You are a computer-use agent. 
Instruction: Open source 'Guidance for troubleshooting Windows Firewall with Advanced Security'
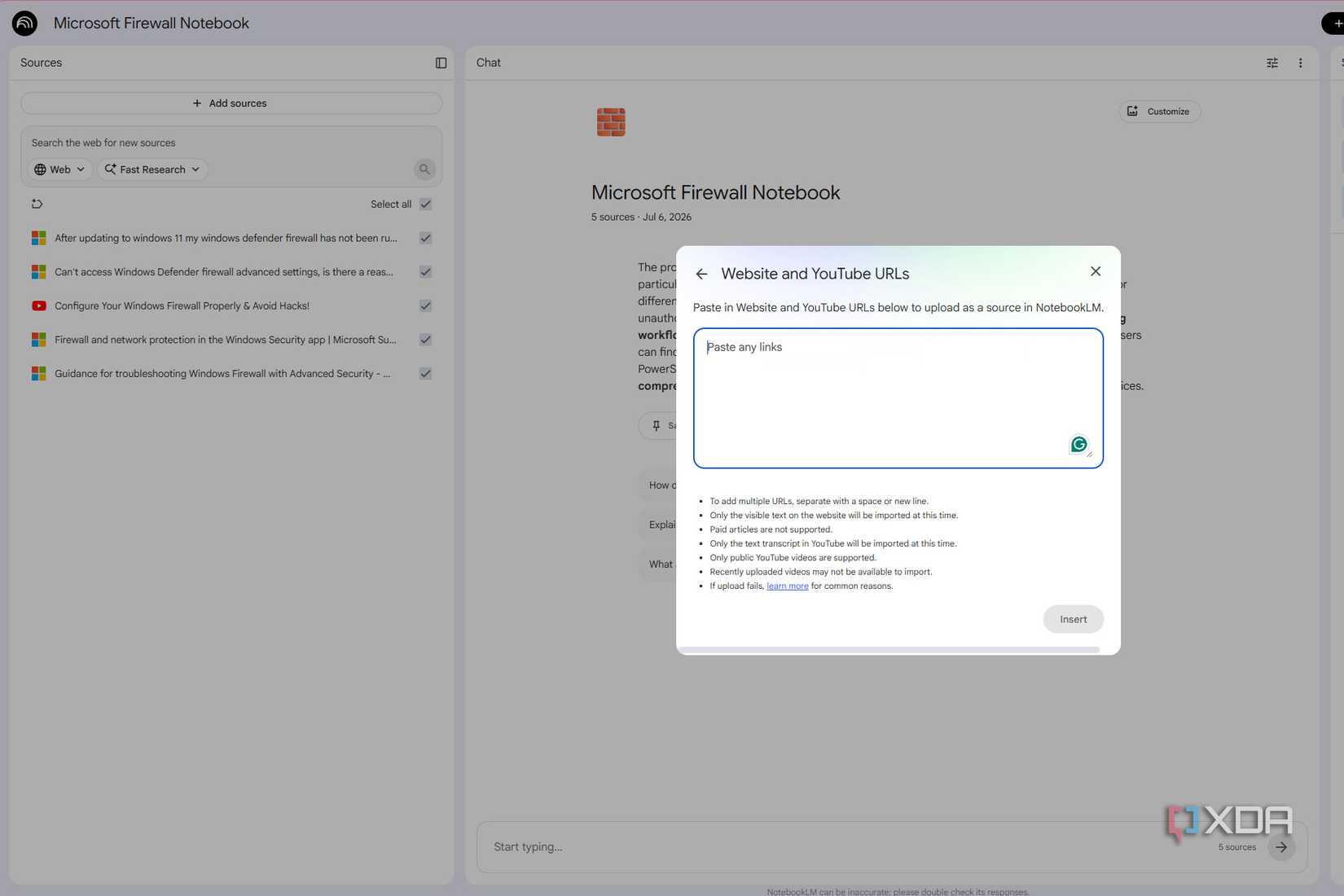[x=222, y=374]
